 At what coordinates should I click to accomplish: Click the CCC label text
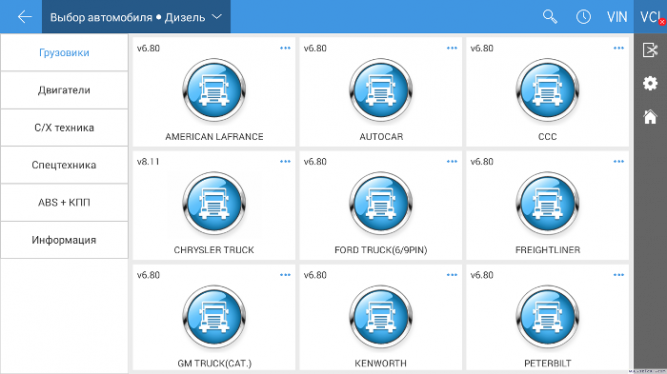tap(547, 137)
